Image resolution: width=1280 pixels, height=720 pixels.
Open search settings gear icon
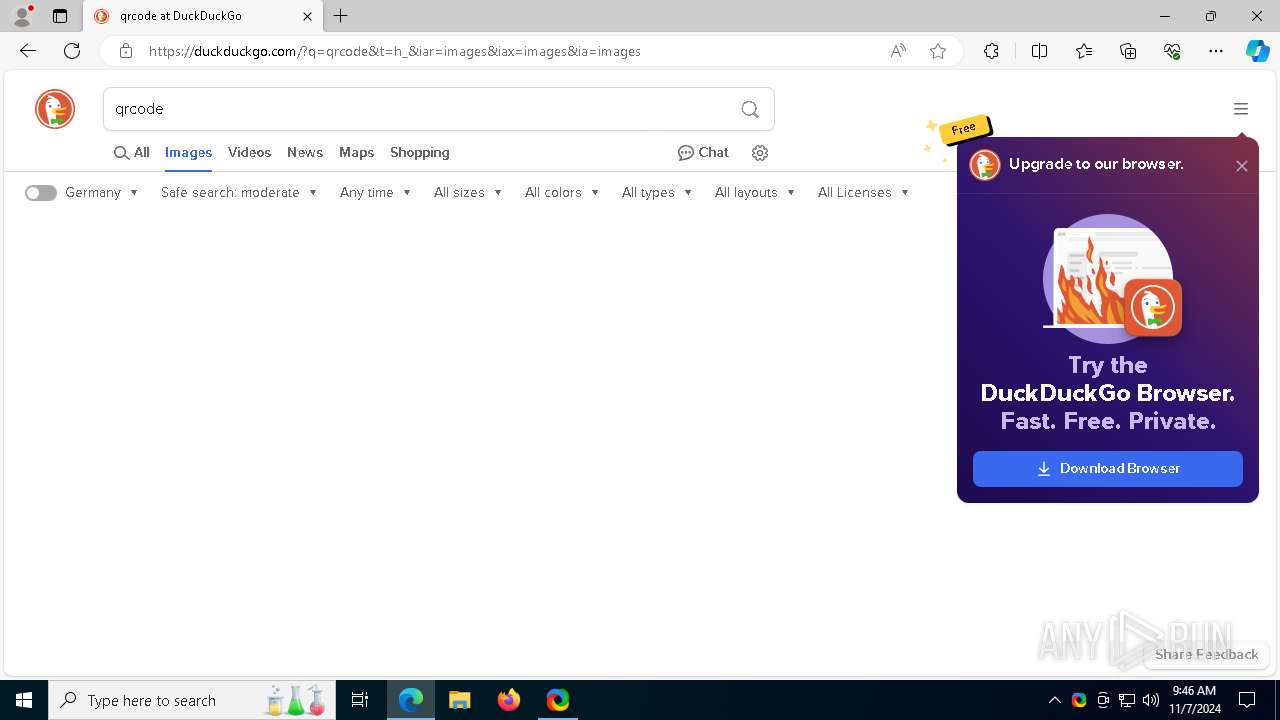[x=760, y=153]
